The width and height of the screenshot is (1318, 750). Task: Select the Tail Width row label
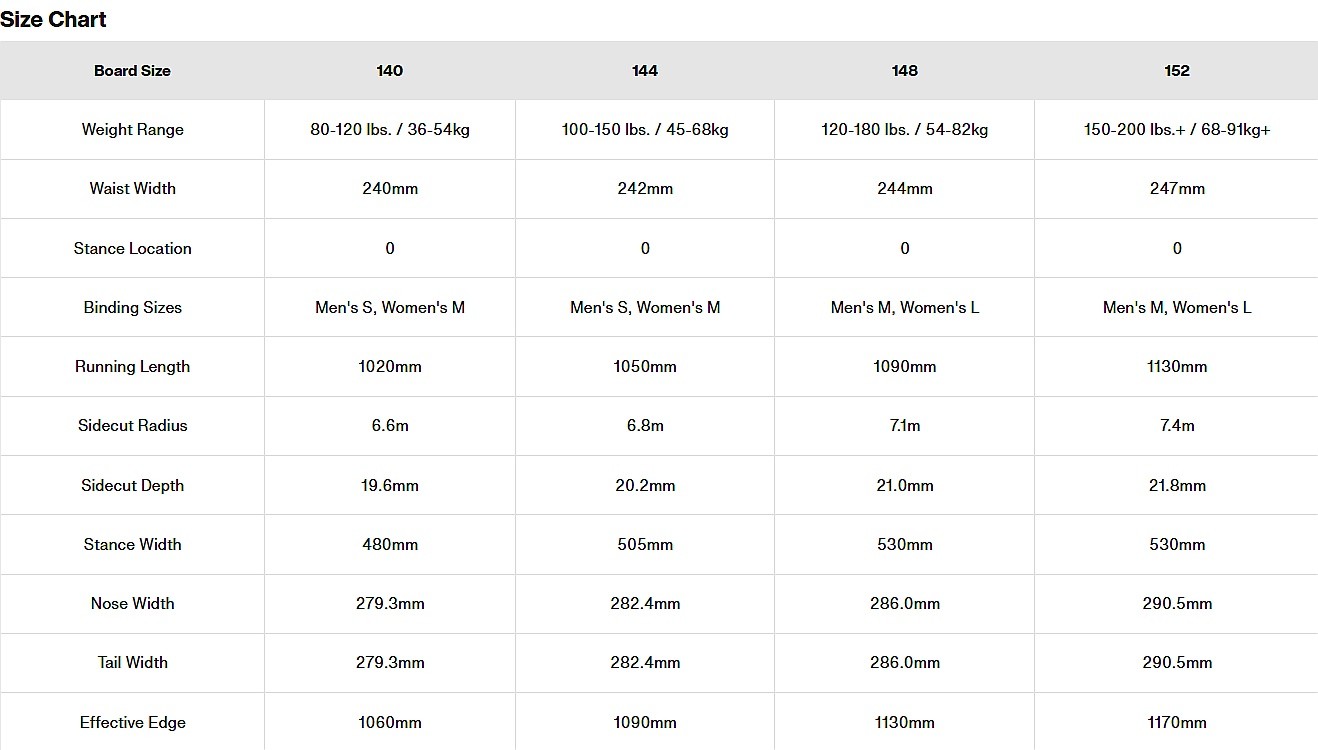132,663
